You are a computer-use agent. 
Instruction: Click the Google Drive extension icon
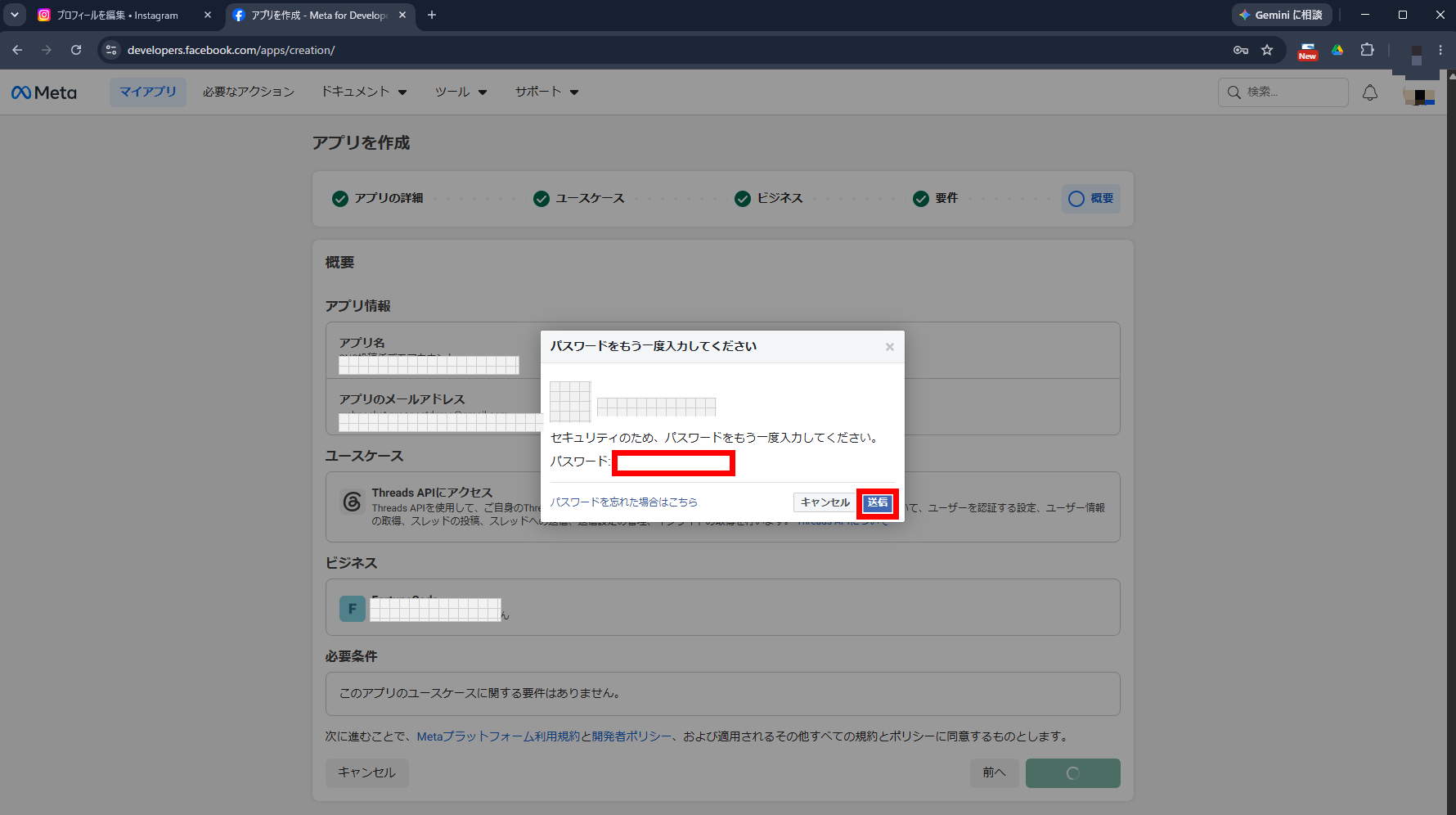click(1337, 50)
